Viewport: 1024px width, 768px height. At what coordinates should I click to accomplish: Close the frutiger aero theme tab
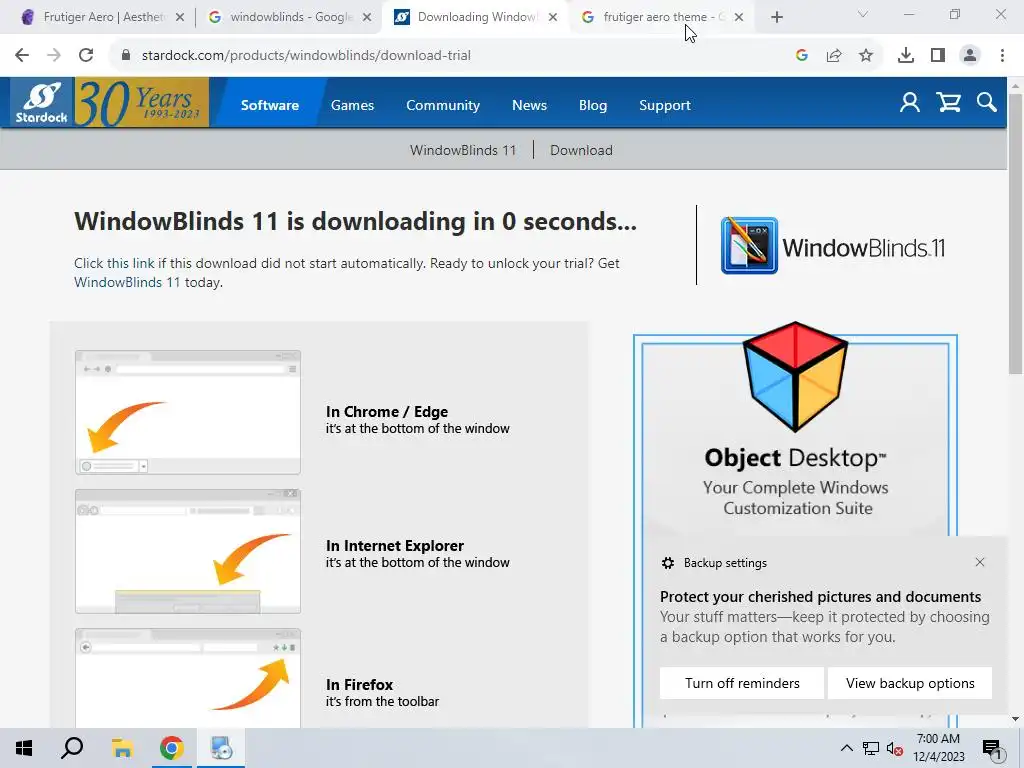pos(739,18)
